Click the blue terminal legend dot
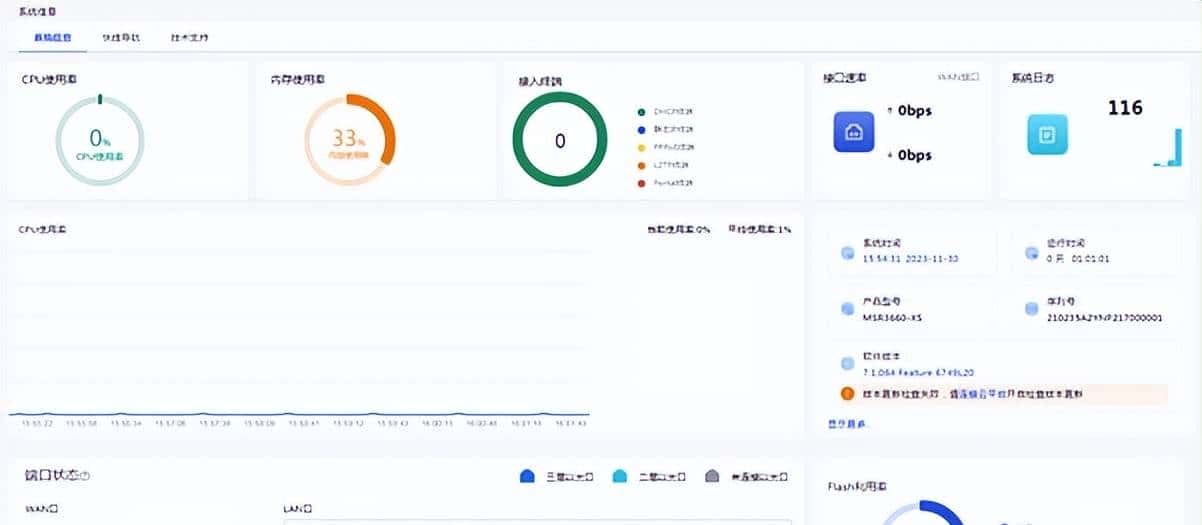Image resolution: width=1202 pixels, height=525 pixels. click(641, 130)
